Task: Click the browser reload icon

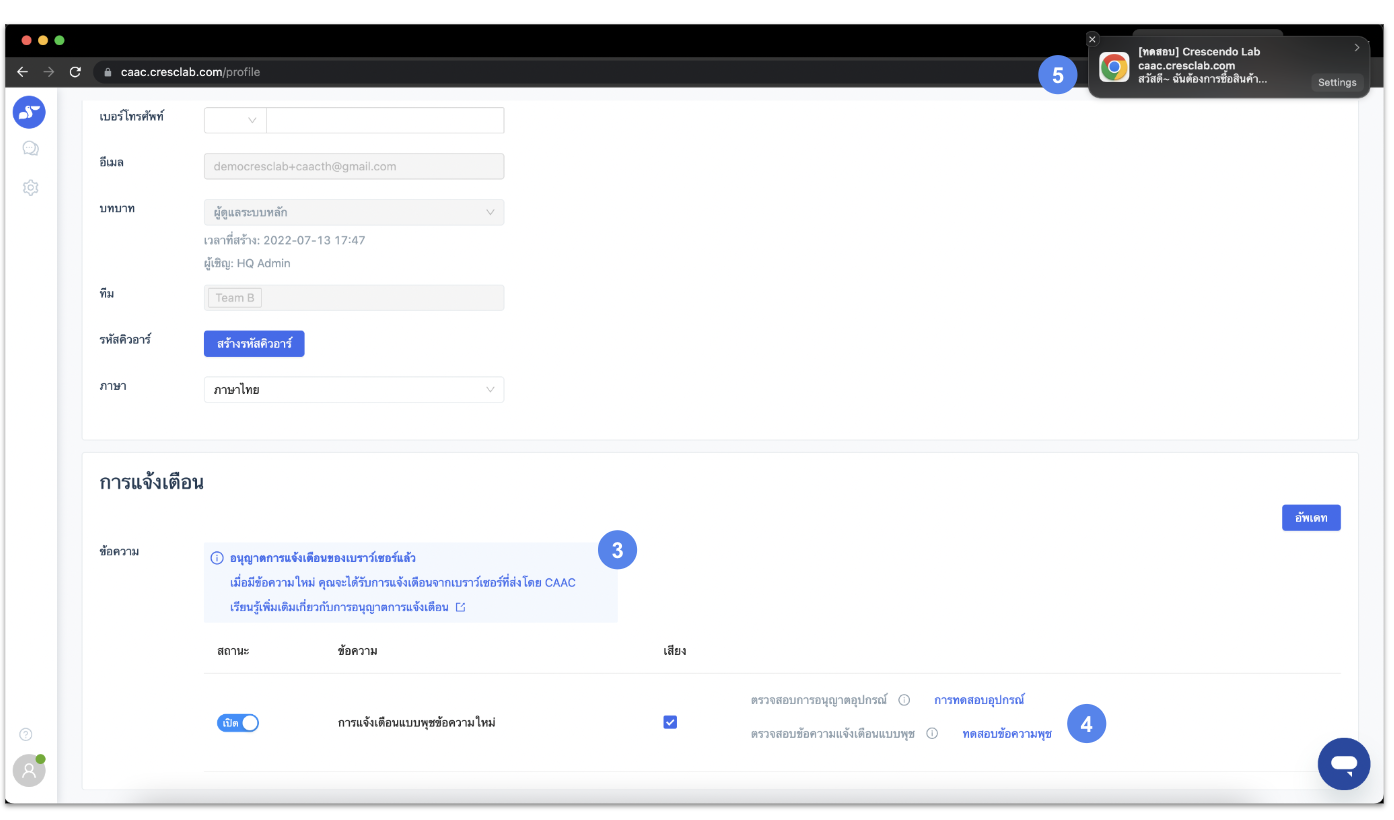Action: [x=75, y=72]
